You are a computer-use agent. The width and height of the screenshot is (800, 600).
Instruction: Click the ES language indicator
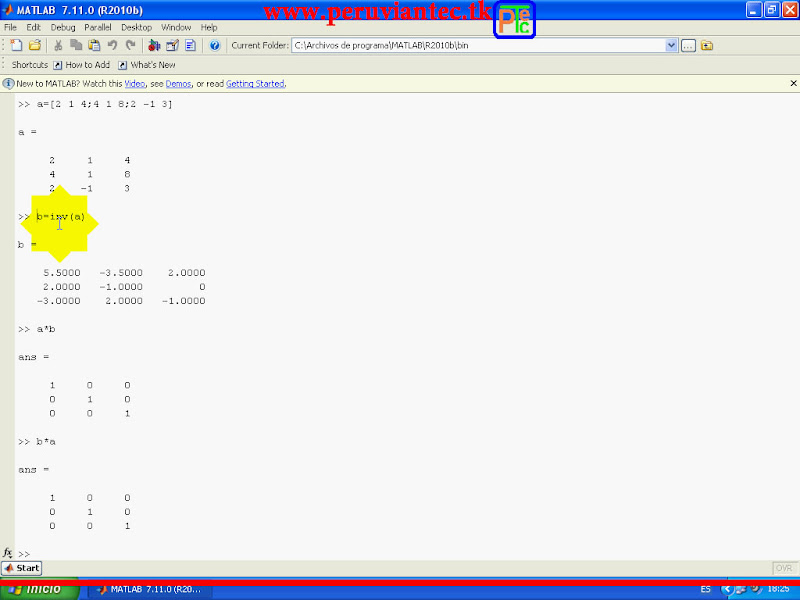tap(706, 590)
